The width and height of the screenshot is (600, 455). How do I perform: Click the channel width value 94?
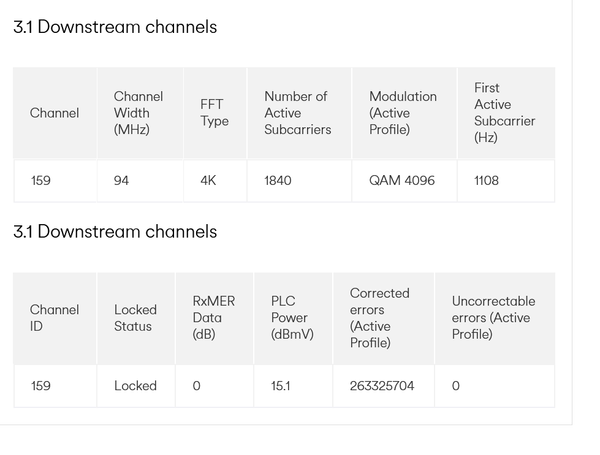click(x=121, y=181)
